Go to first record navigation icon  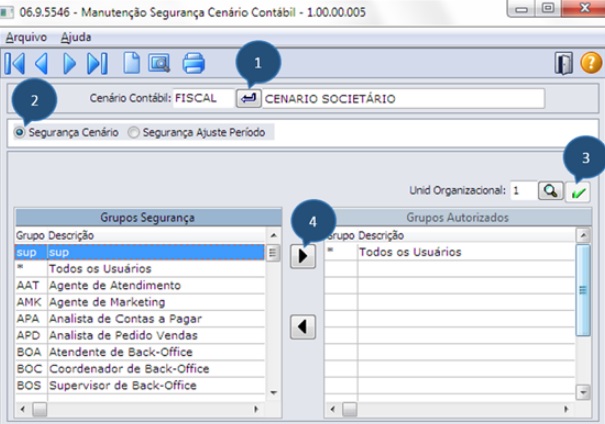(15, 64)
